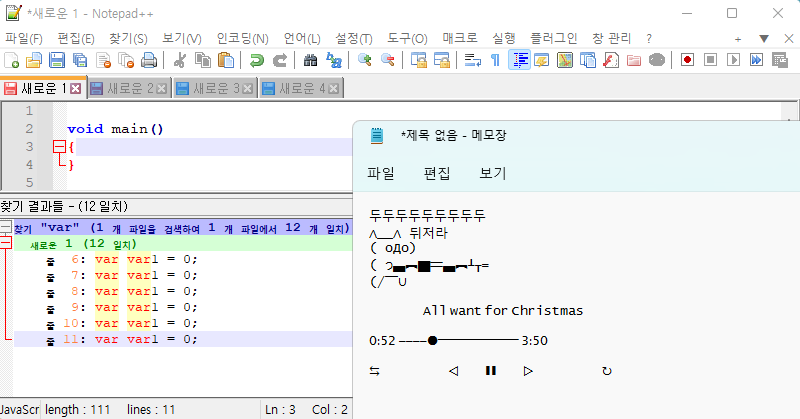
Task: Click the Save recorded macro icon
Action: 780,60
